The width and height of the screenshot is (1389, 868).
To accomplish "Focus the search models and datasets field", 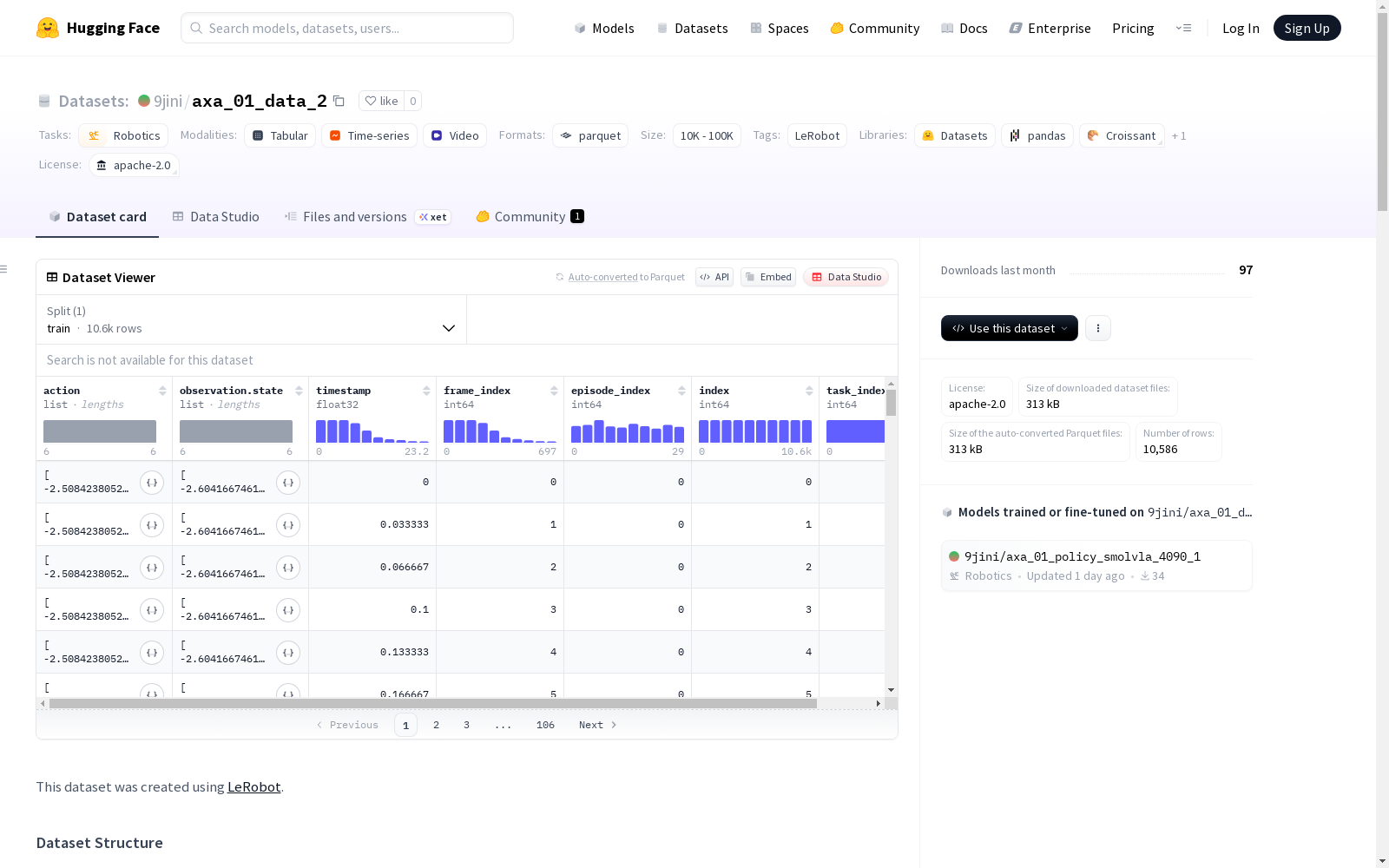I will coord(347,28).
